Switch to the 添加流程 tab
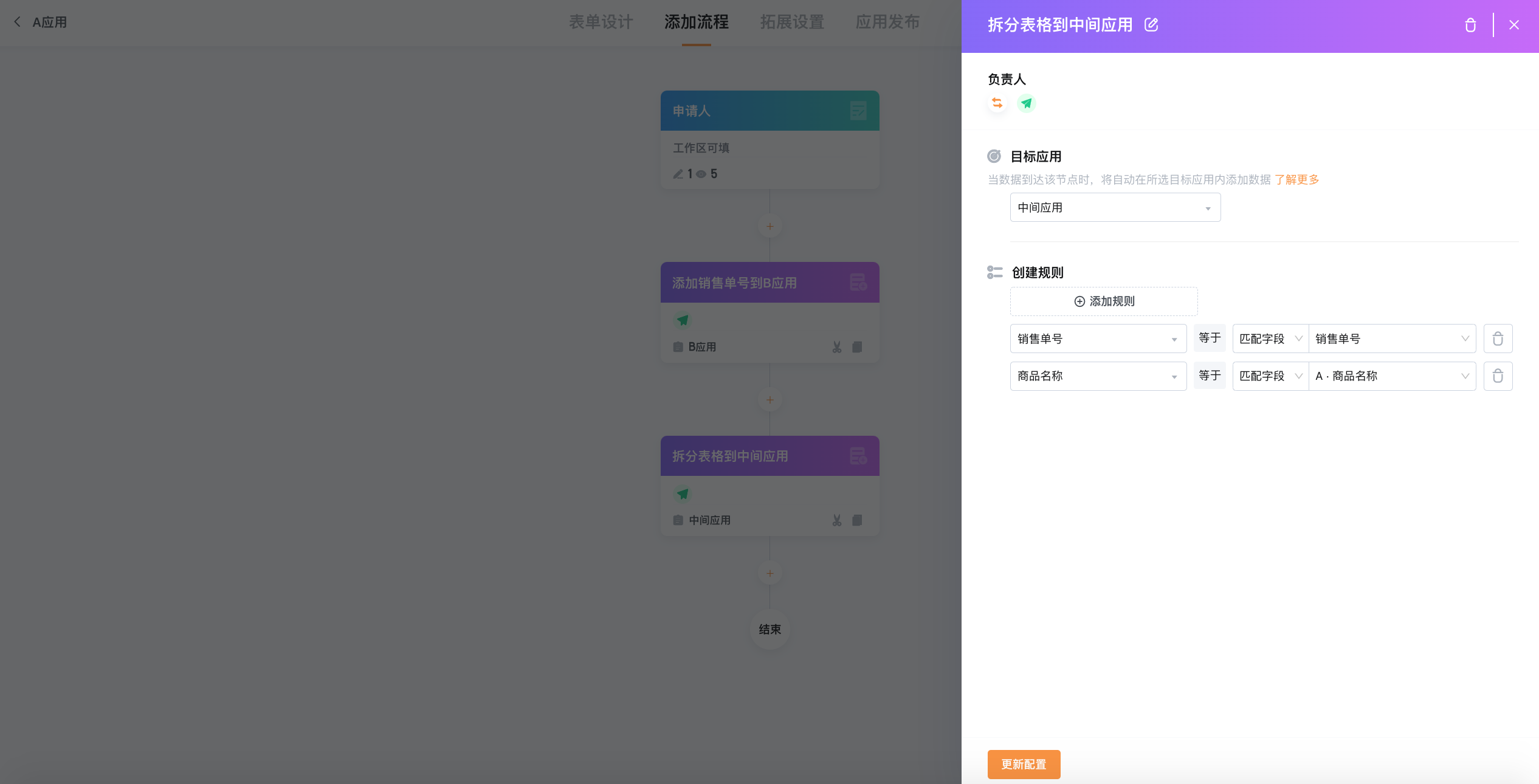 point(696,22)
